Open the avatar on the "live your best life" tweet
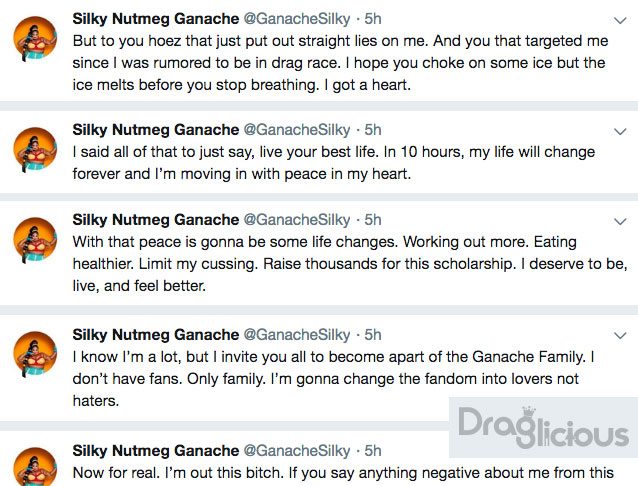Viewport: 638px width, 486px height. [x=35, y=149]
